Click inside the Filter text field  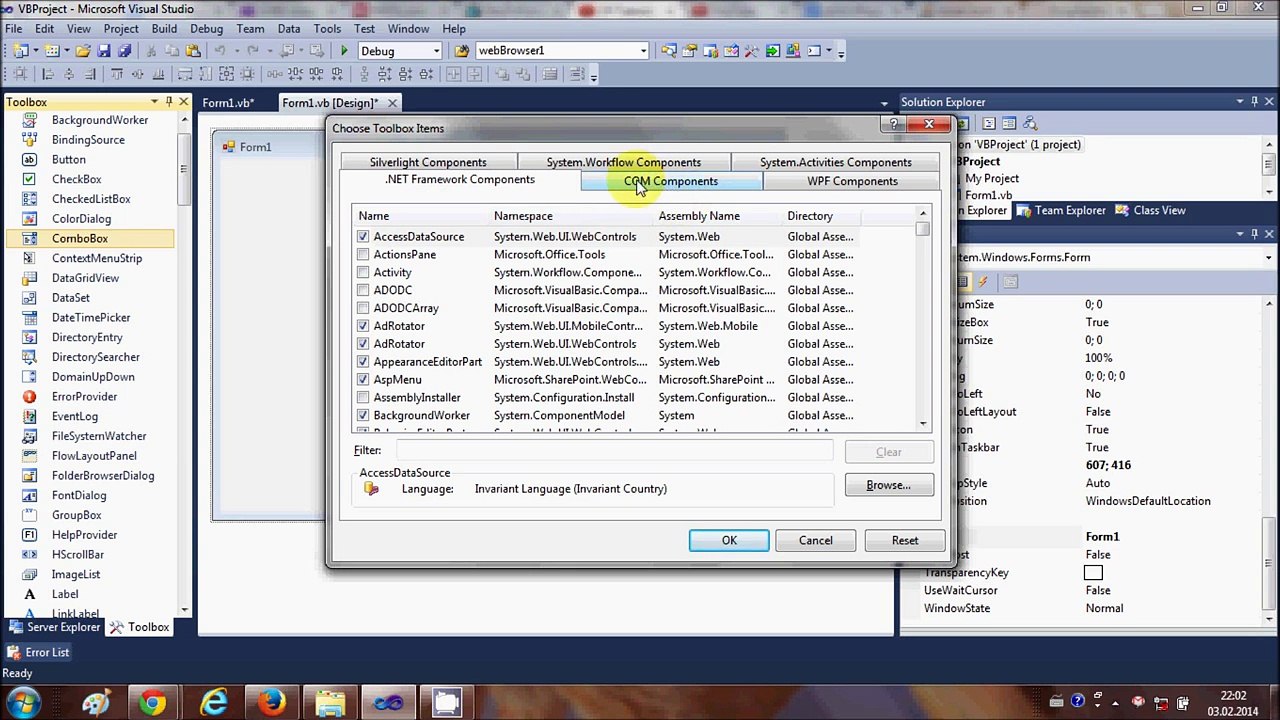[x=614, y=451]
